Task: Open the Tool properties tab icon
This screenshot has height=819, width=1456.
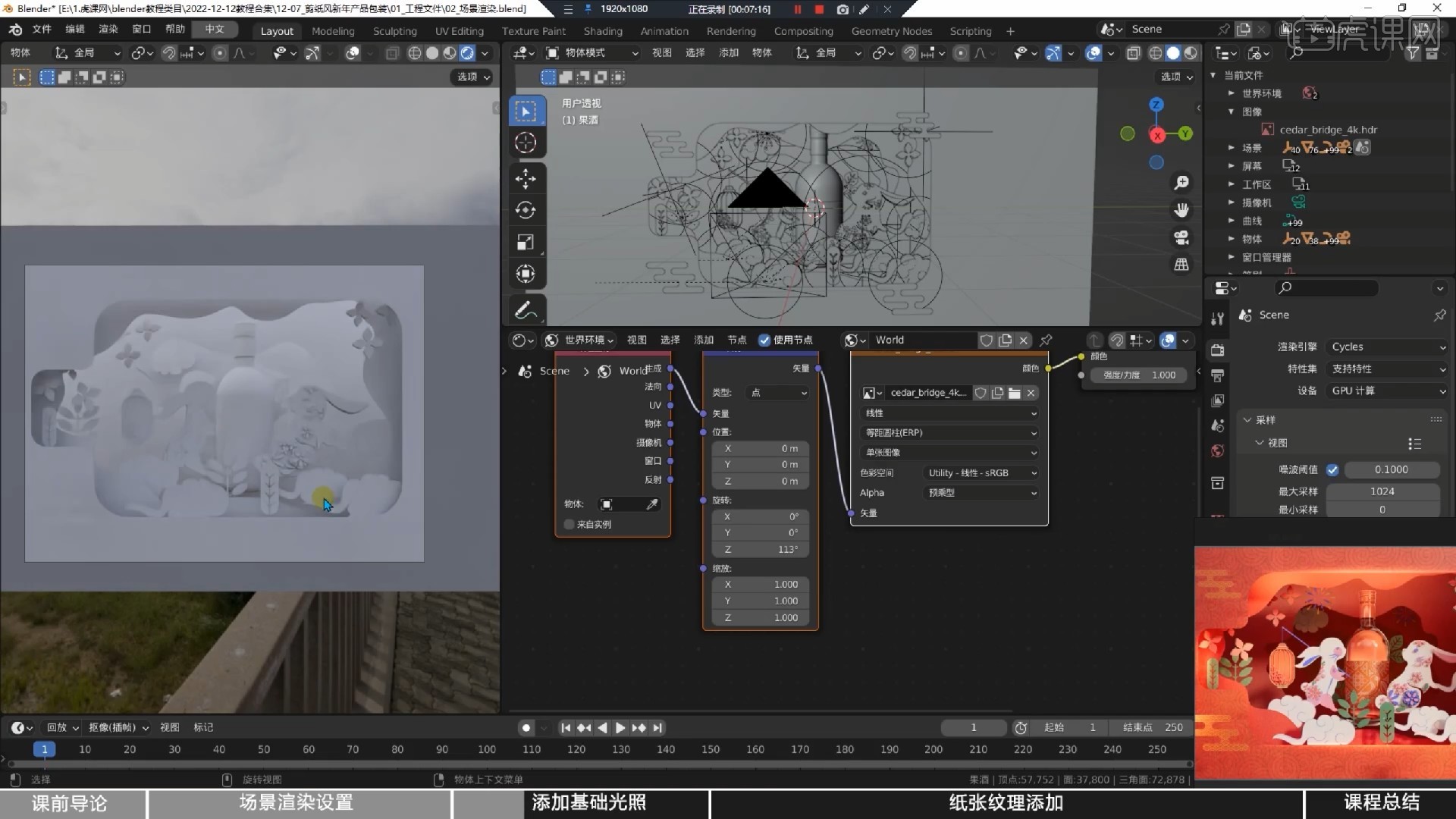Action: (1218, 319)
